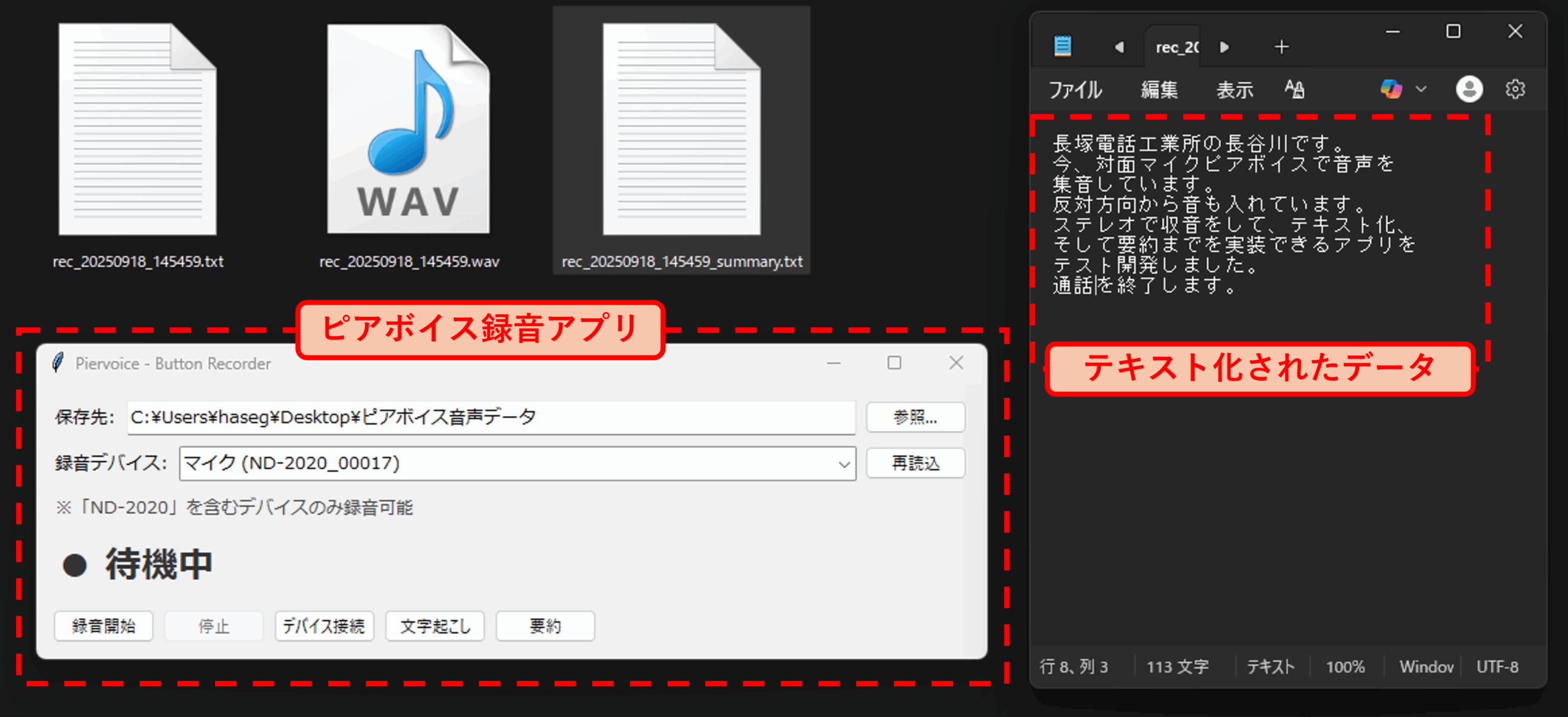Select the rec_20250918_145459.txt file icon
This screenshot has width=1568, height=717.
coord(137,130)
